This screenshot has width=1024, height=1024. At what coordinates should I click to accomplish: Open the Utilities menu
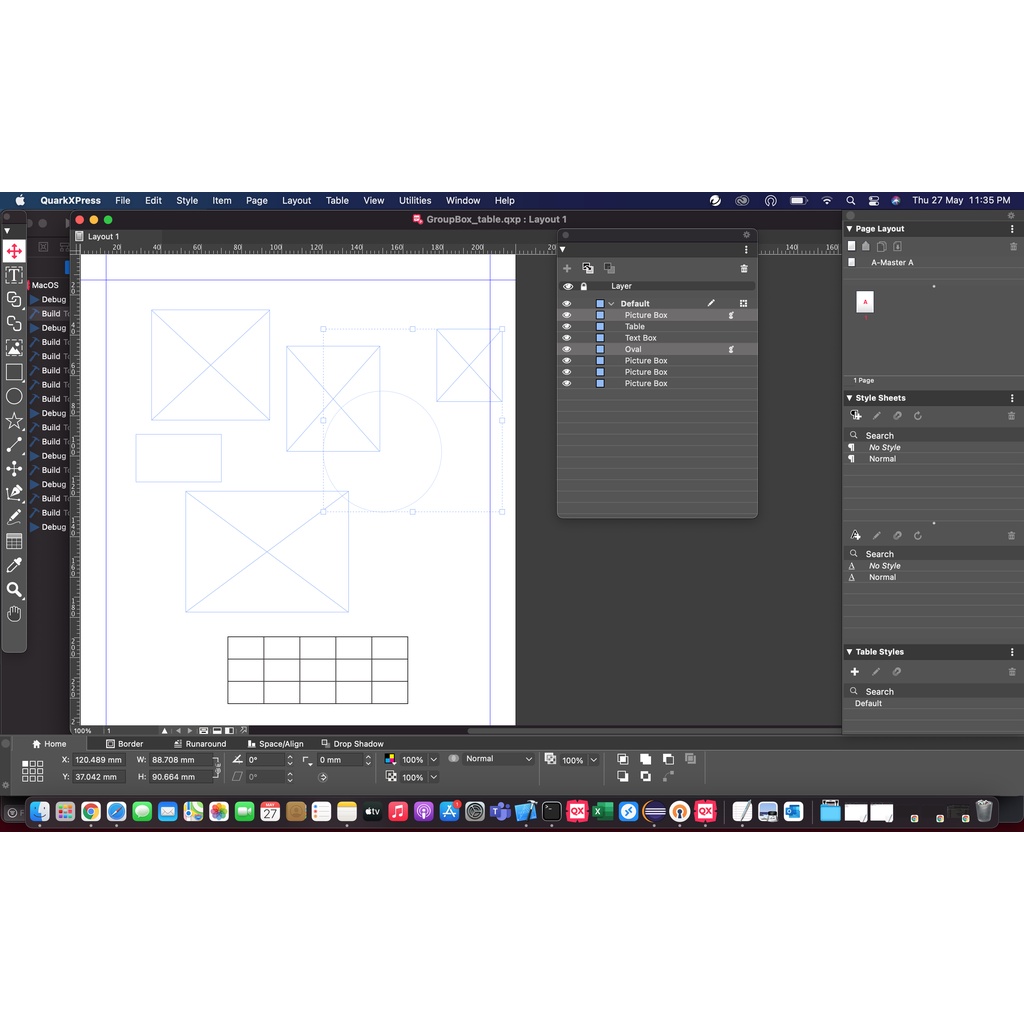click(415, 200)
